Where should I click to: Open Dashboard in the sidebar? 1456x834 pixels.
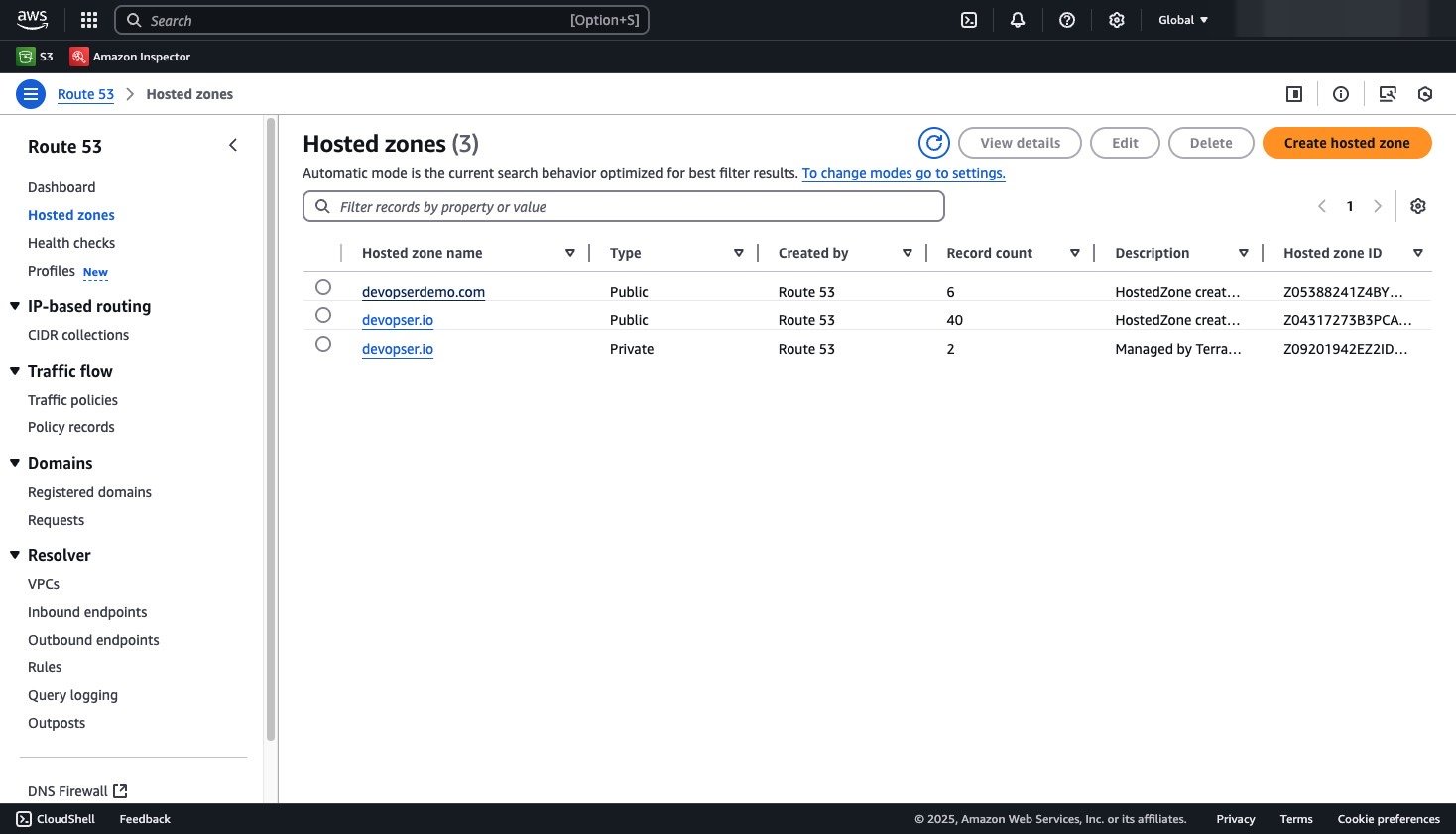pos(61,187)
